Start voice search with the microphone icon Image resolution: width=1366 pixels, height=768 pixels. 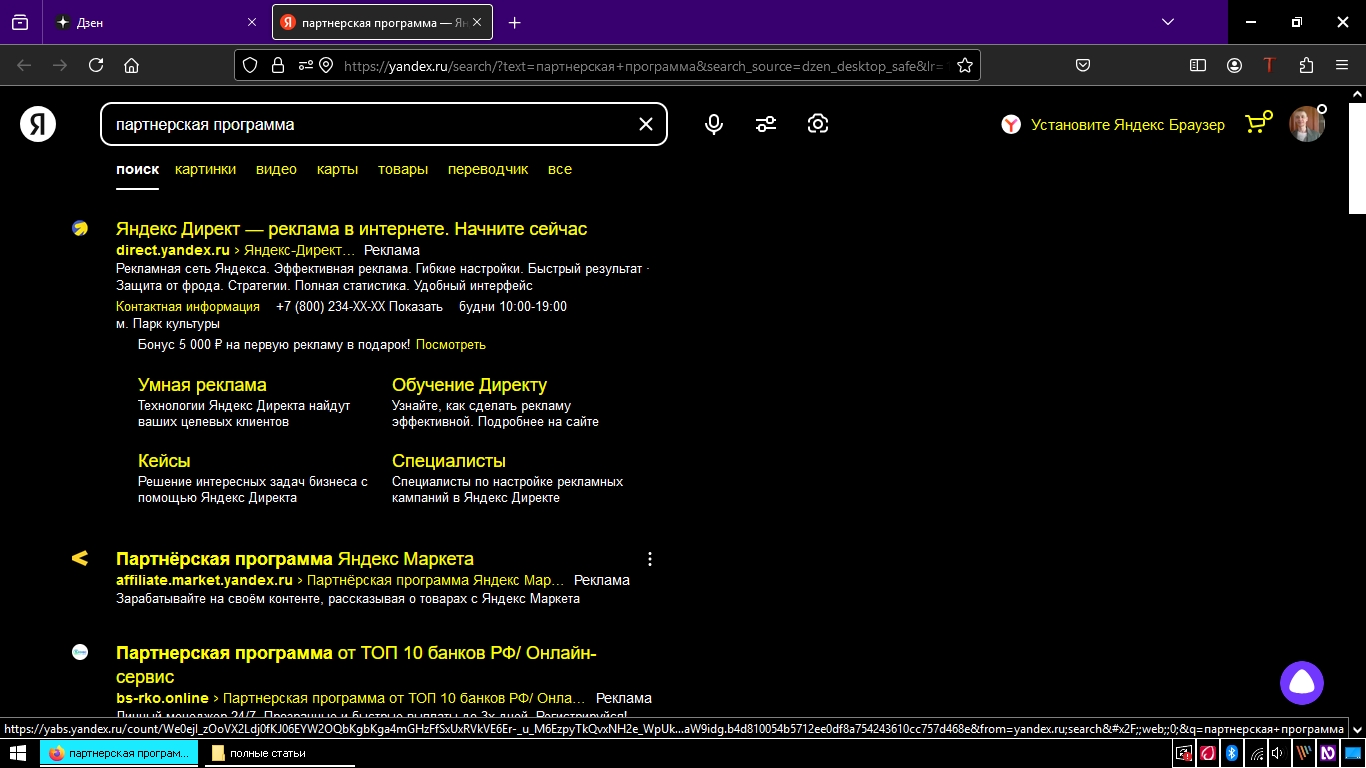coord(714,124)
